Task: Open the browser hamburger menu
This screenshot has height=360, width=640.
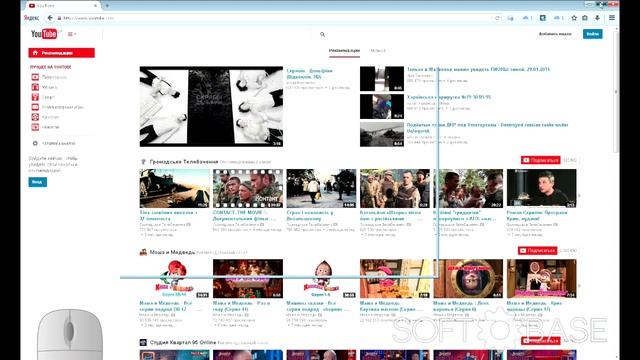Action: (611, 18)
